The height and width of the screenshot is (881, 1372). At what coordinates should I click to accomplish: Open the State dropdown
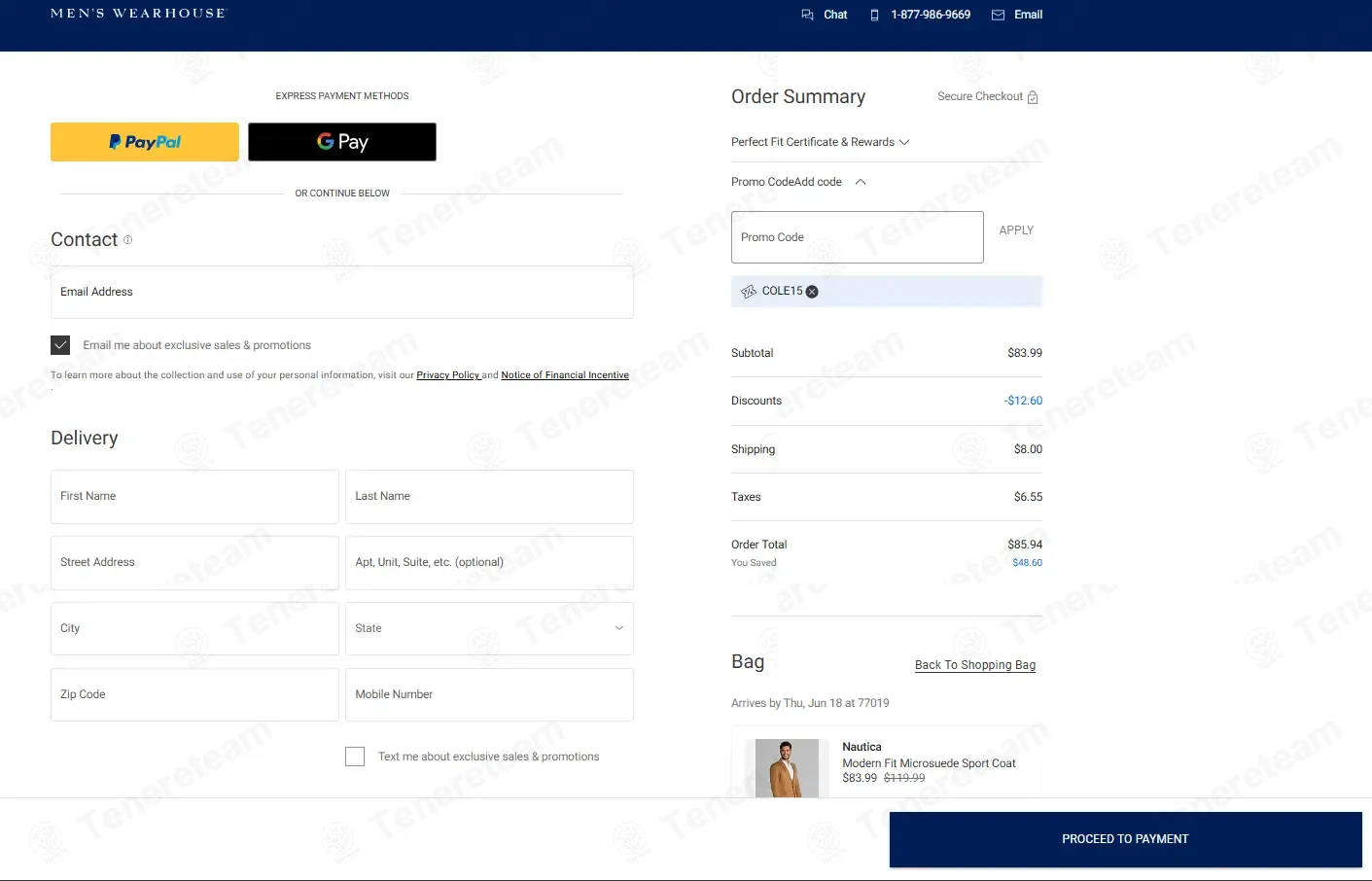click(489, 629)
